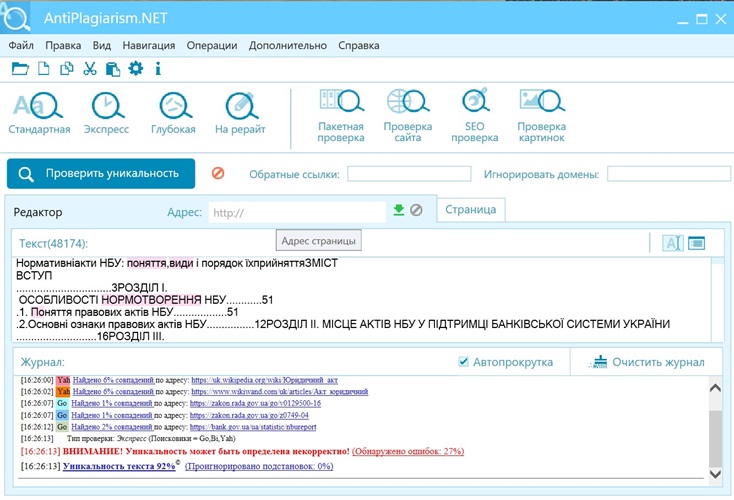
Task: Click the info 'i' icon
Action: 158,69
